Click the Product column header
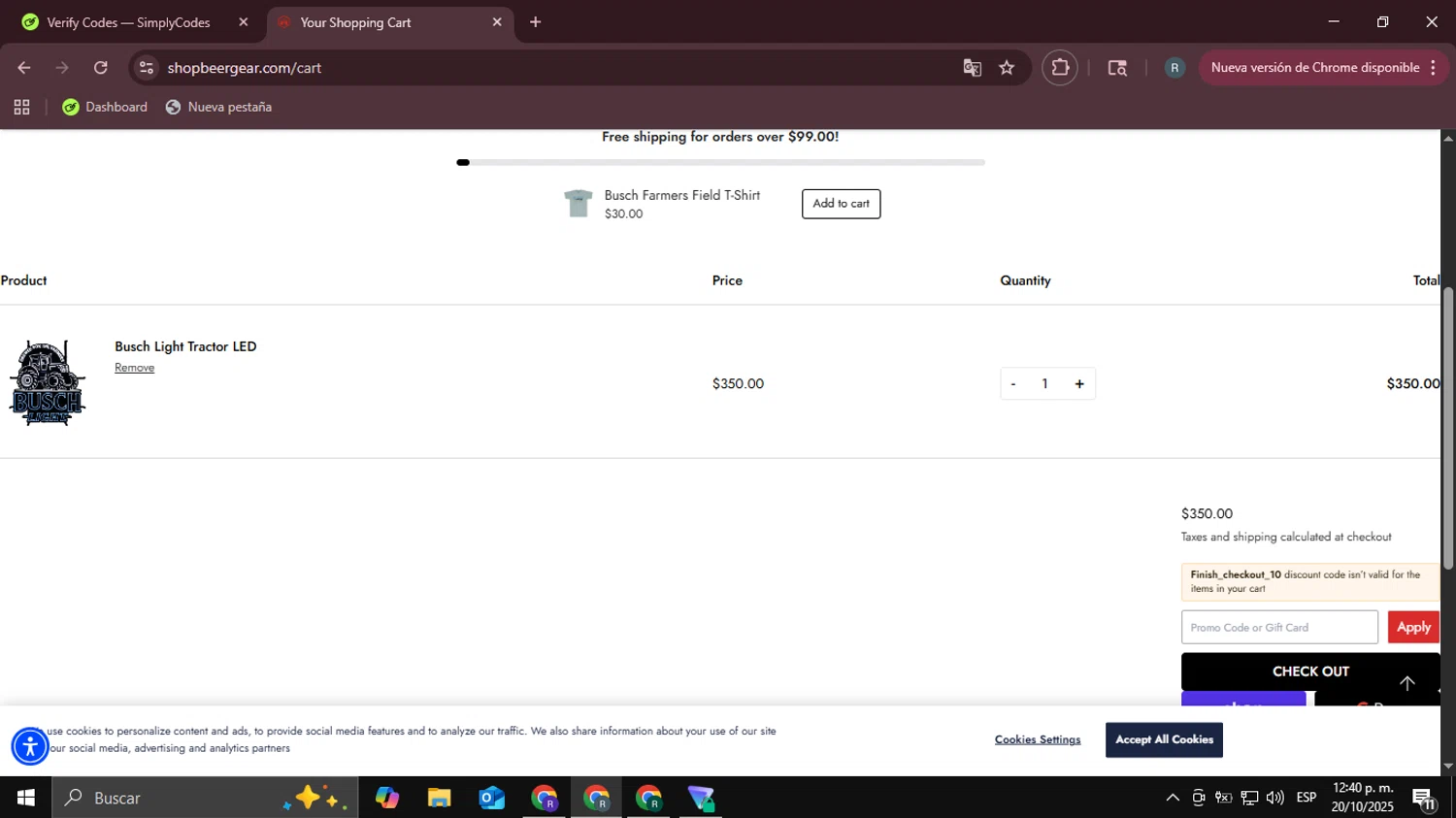The image size is (1456, 818). (x=23, y=280)
